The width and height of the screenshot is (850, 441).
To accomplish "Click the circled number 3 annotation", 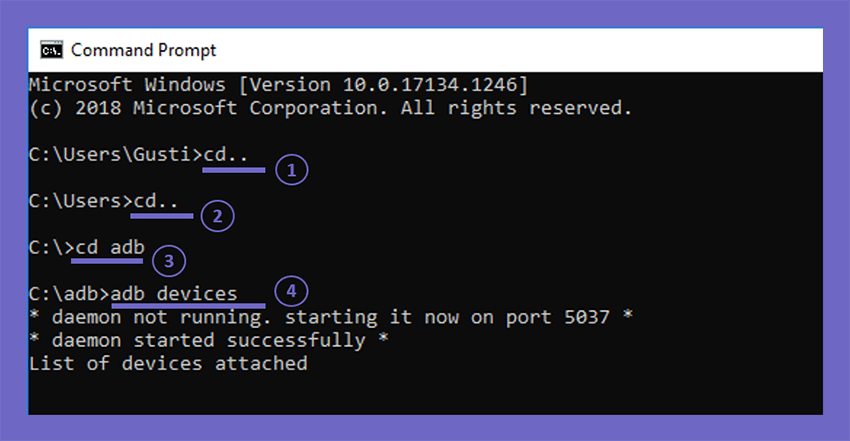I will pos(169,261).
